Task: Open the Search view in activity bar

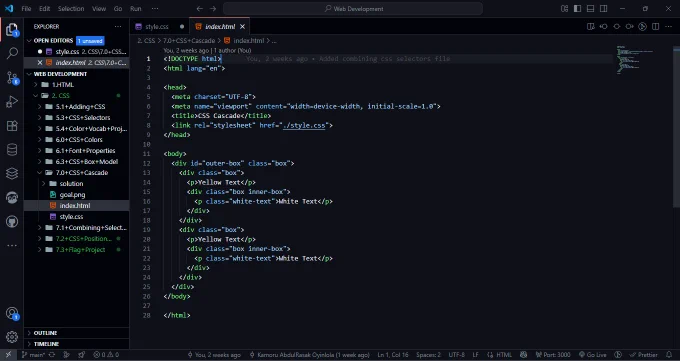Action: 12,53
